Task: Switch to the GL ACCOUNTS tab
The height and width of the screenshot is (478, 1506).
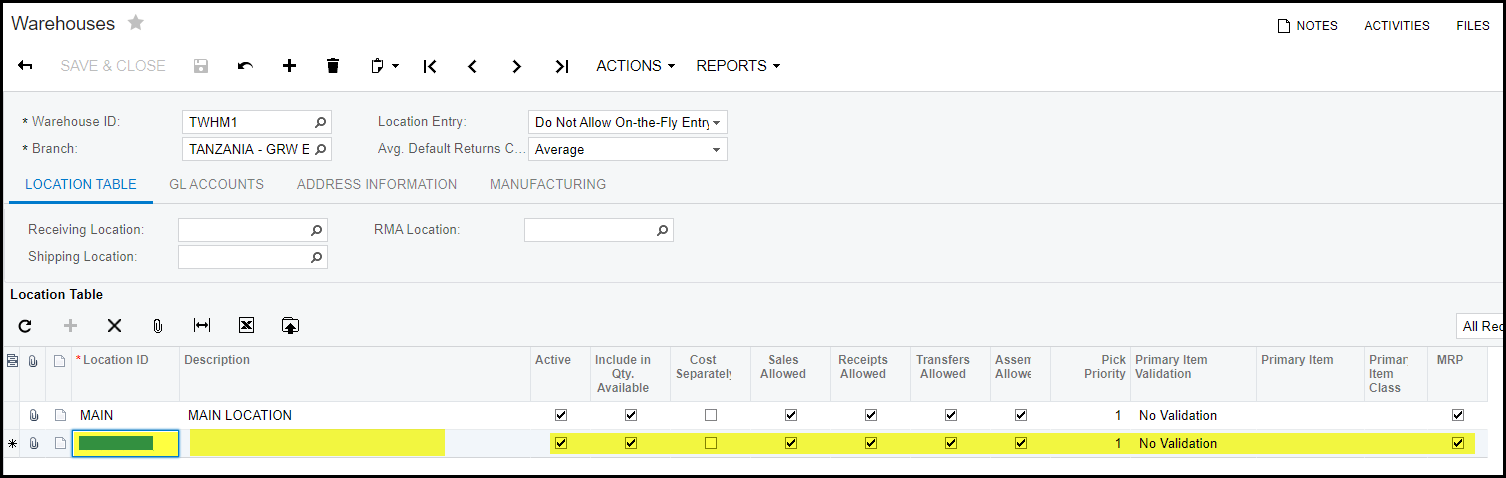Action: (216, 184)
